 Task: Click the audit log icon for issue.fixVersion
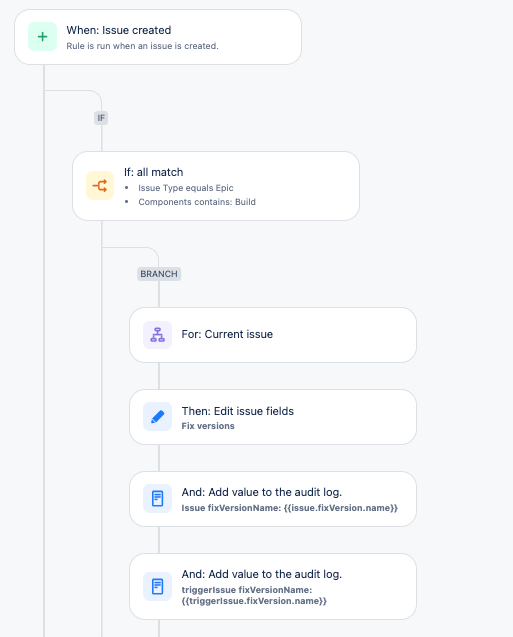(x=158, y=499)
